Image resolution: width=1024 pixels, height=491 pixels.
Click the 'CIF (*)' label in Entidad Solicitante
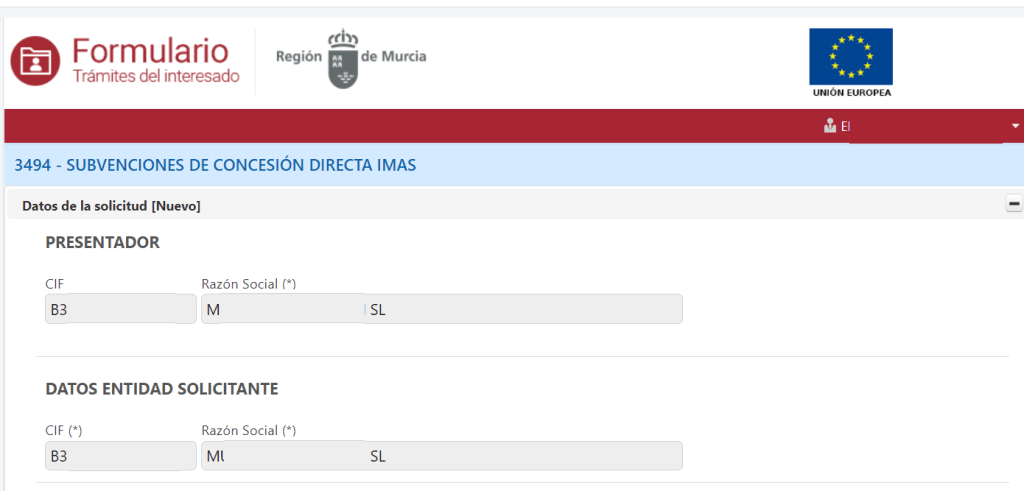tap(64, 430)
